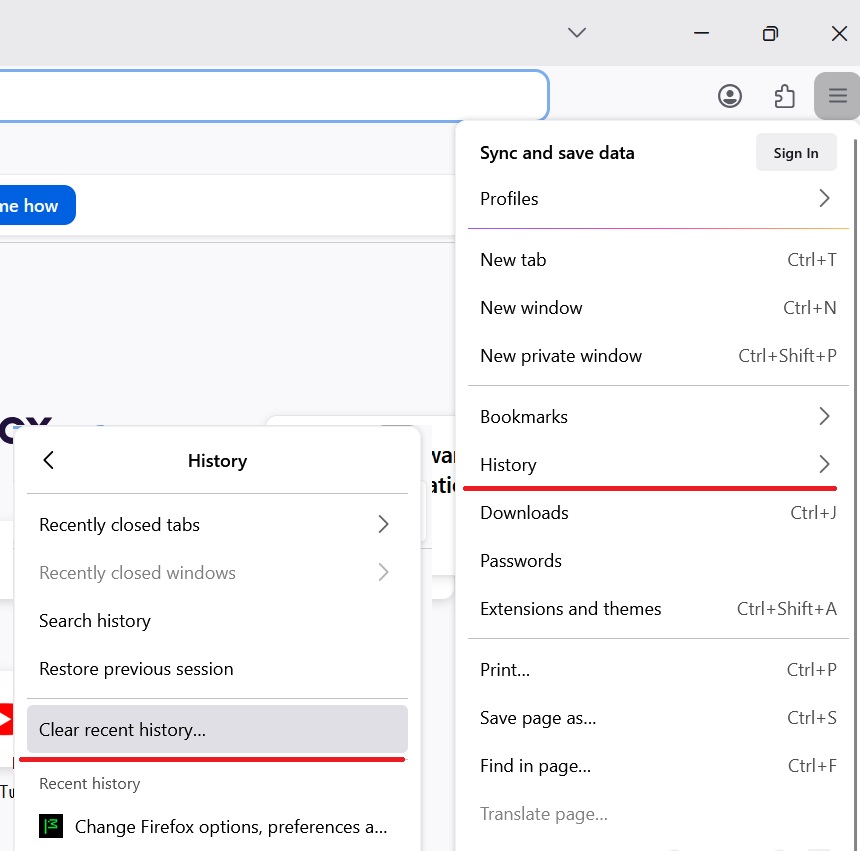Open the Firefox application menu hamburger icon

(836, 95)
